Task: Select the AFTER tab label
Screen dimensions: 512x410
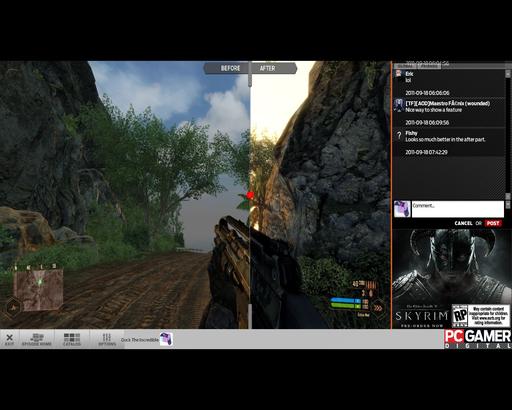Action: coord(267,68)
